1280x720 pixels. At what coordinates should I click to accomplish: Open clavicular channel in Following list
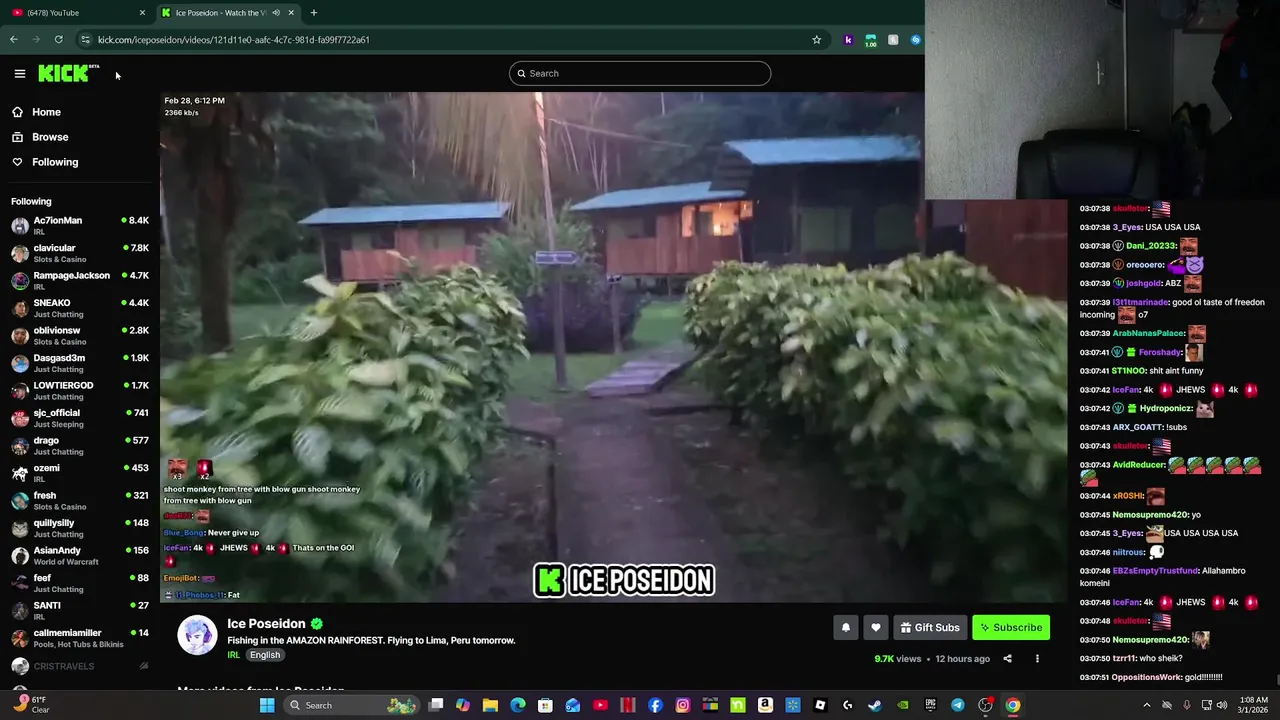point(80,253)
